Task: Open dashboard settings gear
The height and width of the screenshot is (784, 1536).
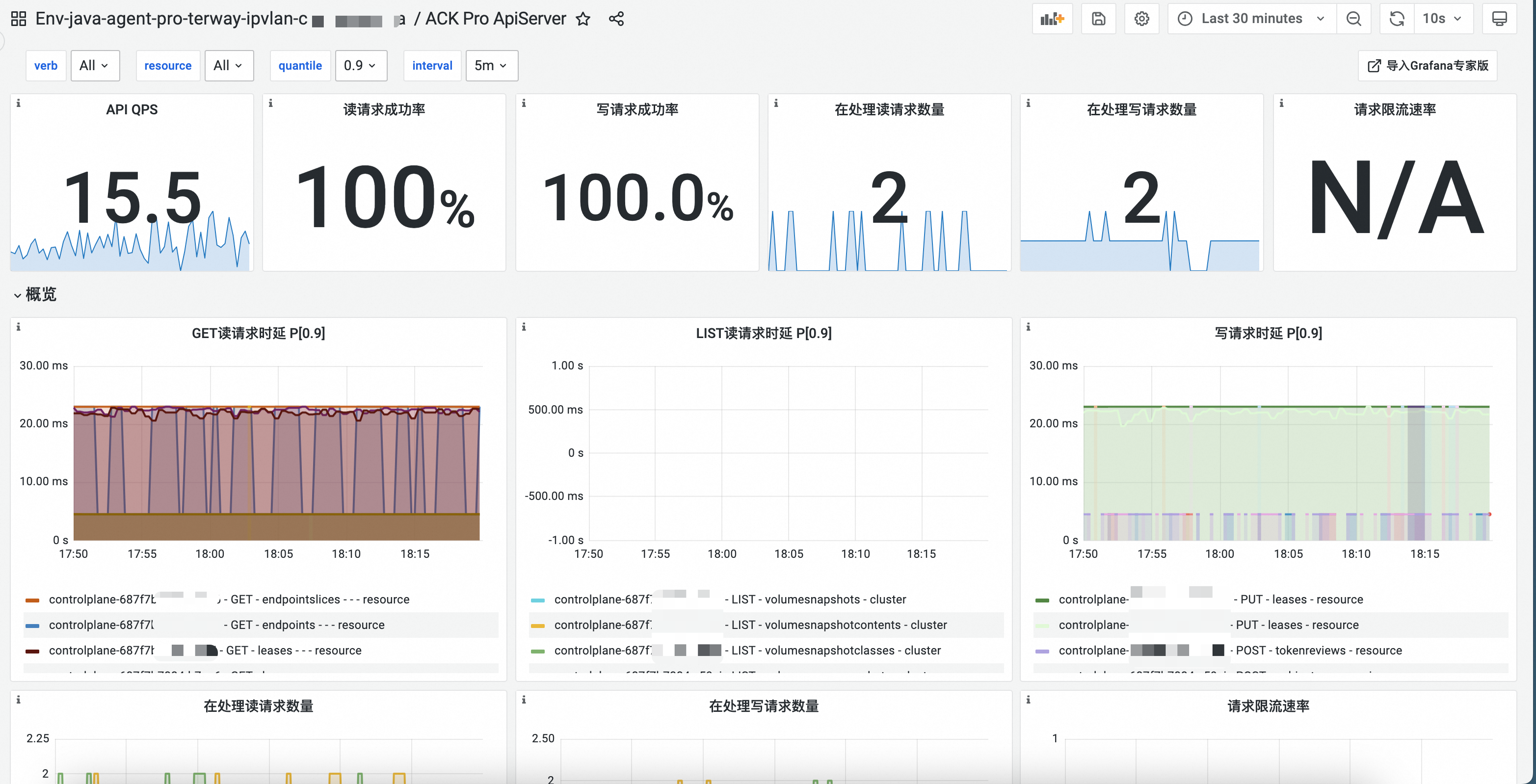Action: click(x=1141, y=19)
